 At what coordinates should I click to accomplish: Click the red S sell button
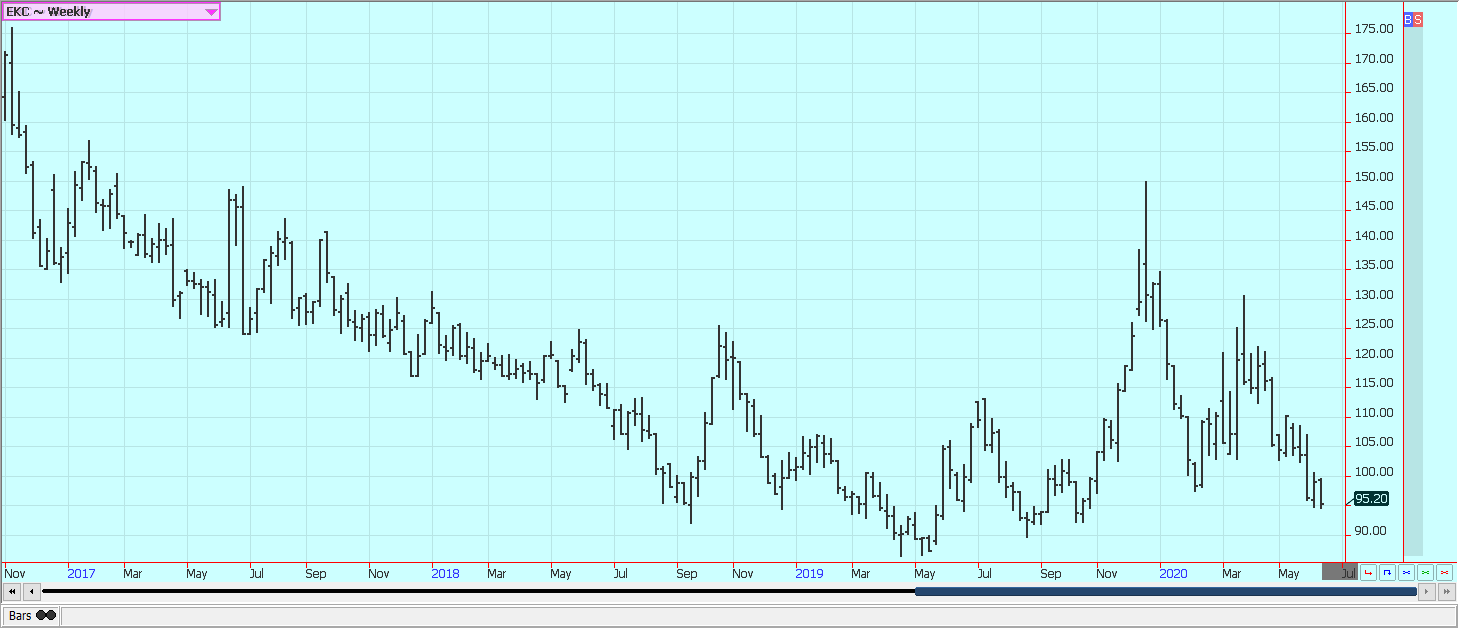[1418, 19]
